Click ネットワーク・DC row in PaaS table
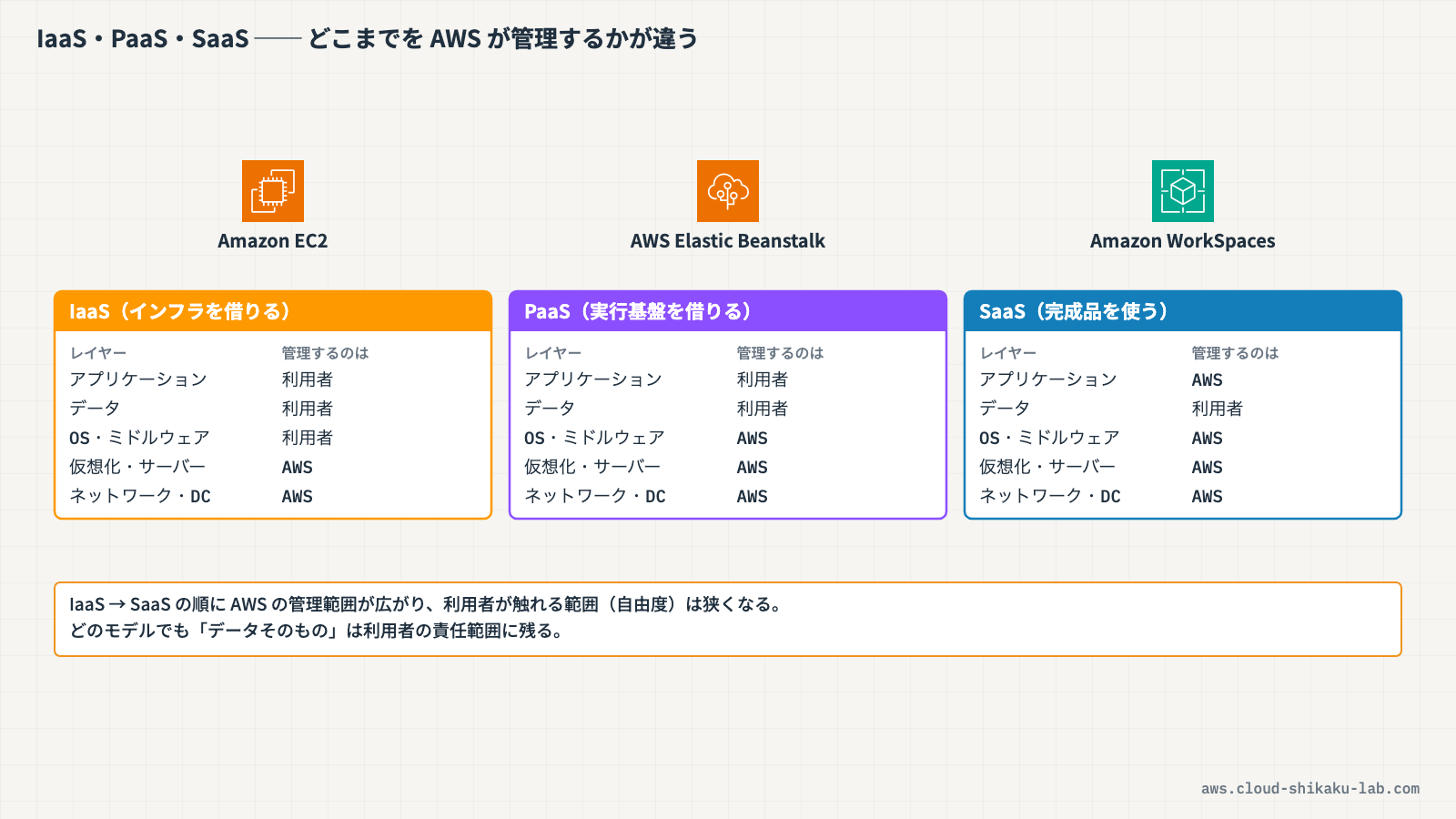 pos(728,496)
